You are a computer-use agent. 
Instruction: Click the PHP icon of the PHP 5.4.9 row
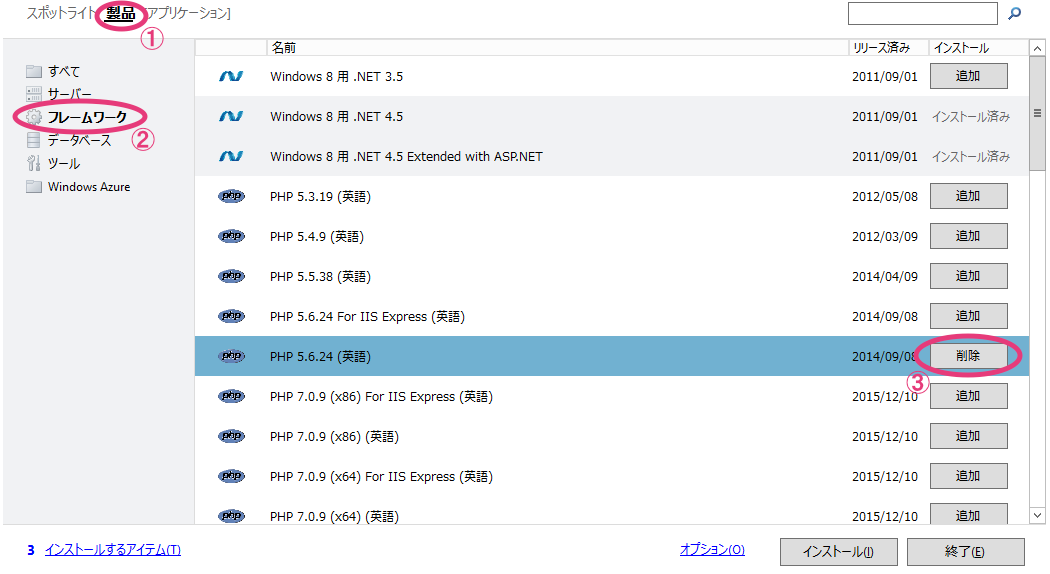tap(232, 236)
